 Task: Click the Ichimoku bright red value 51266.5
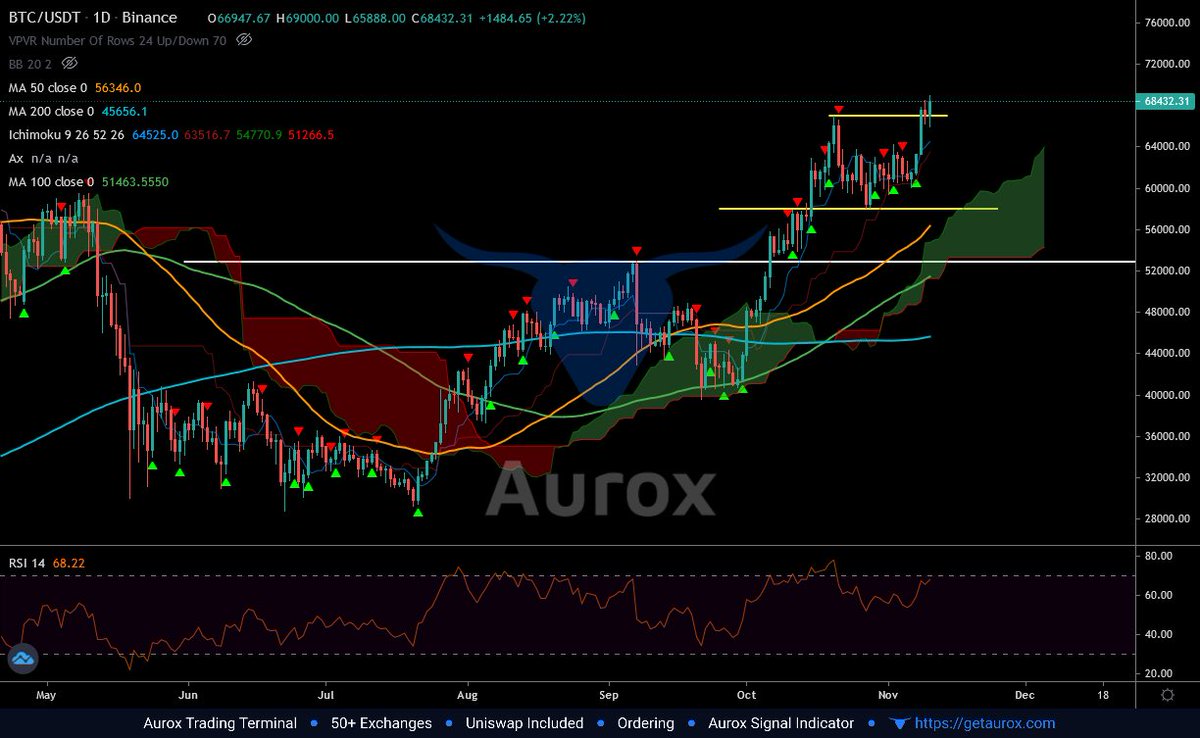pos(311,134)
